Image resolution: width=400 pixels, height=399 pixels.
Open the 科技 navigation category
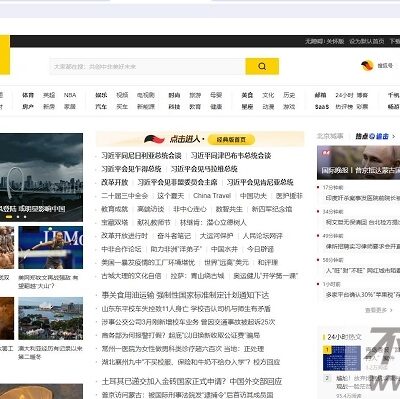pyautogui.click(x=174, y=107)
